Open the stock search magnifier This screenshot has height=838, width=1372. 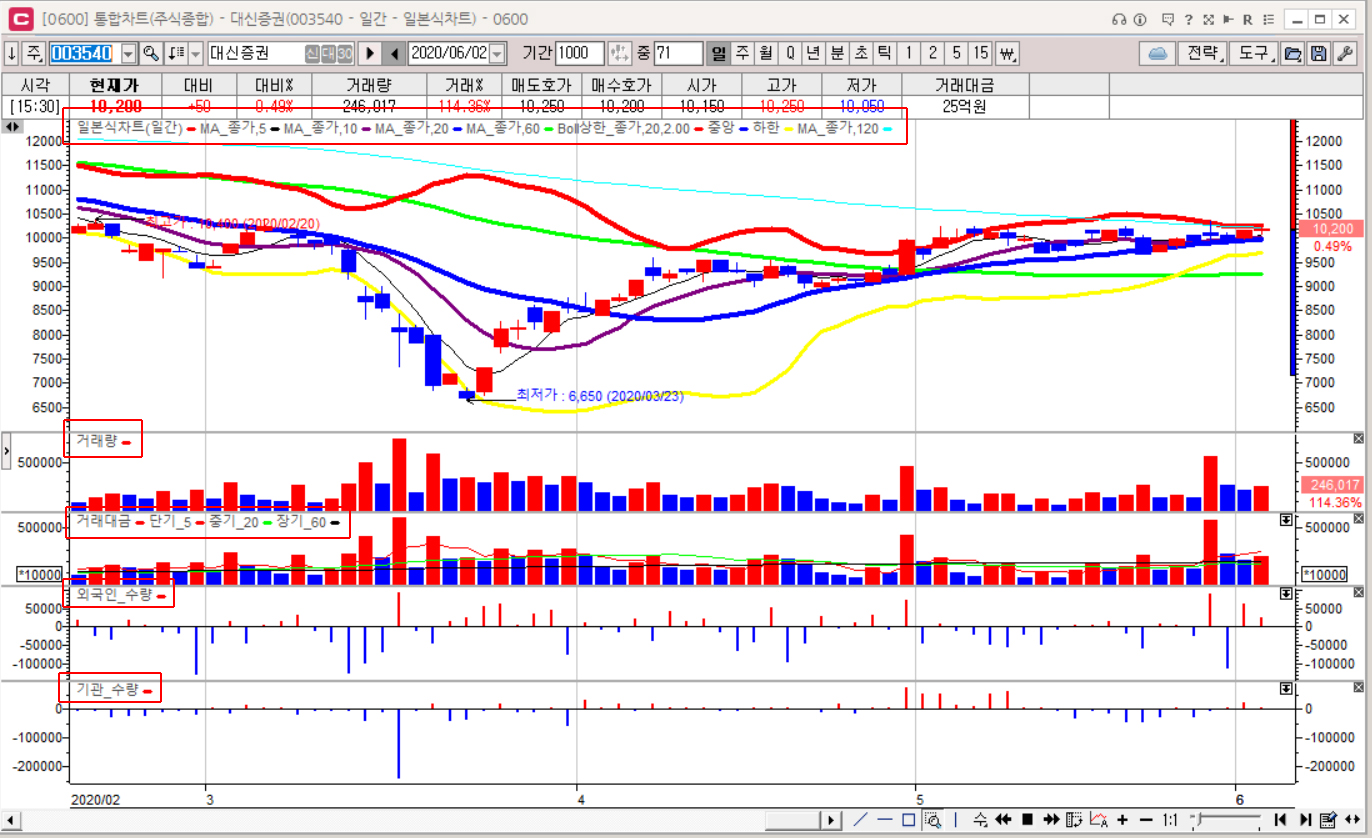point(151,53)
